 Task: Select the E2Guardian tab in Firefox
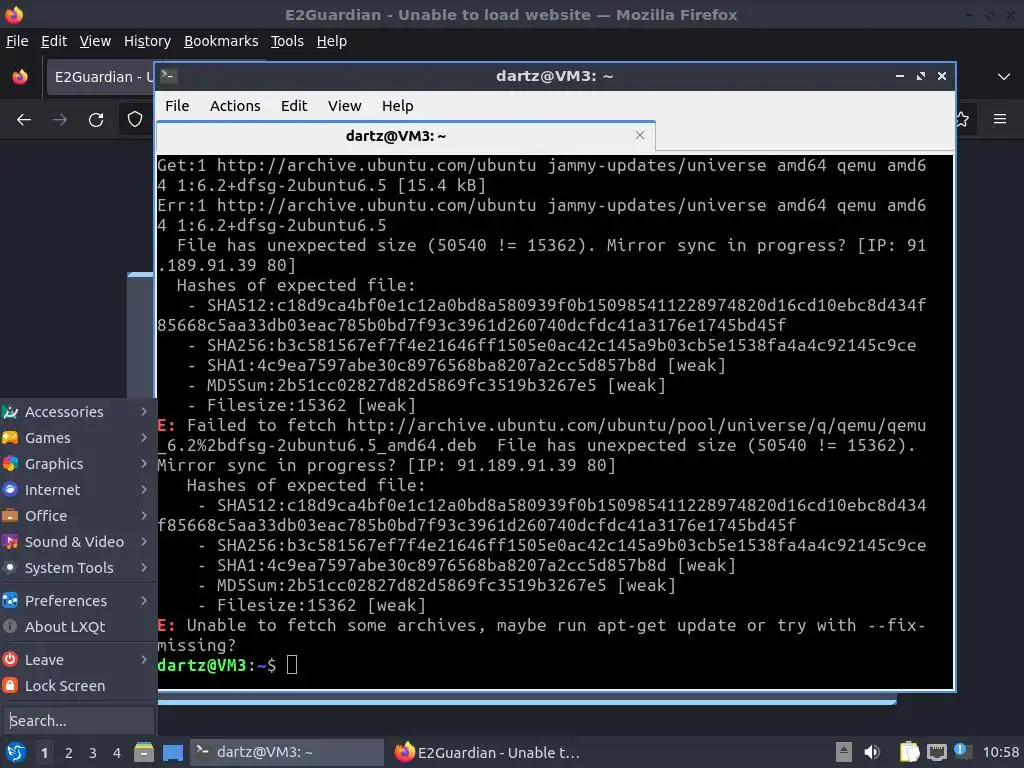[101, 77]
